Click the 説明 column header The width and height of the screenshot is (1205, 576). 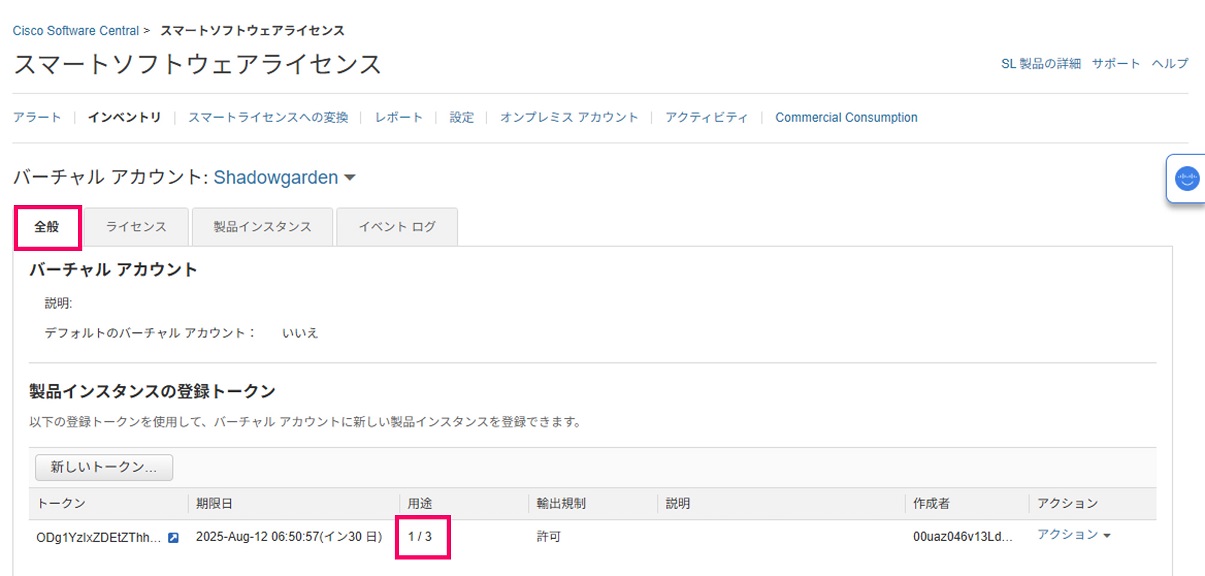point(678,503)
